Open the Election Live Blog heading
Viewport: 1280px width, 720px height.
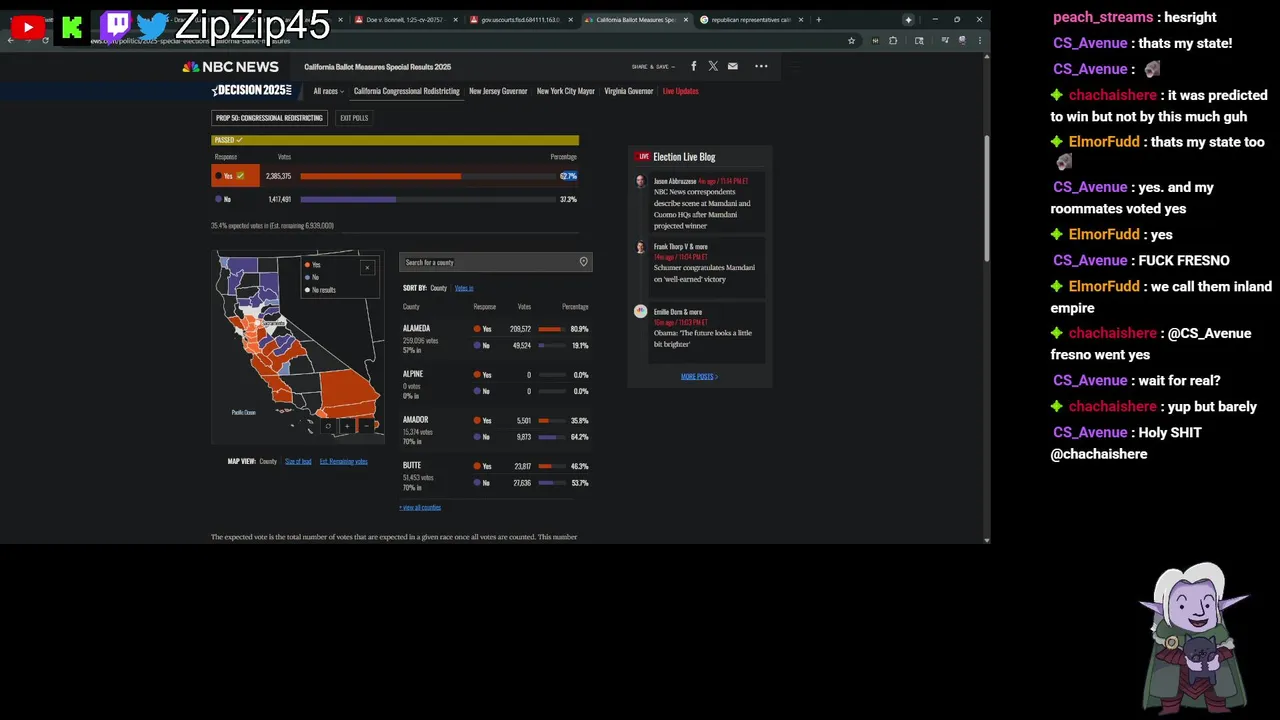(x=684, y=157)
